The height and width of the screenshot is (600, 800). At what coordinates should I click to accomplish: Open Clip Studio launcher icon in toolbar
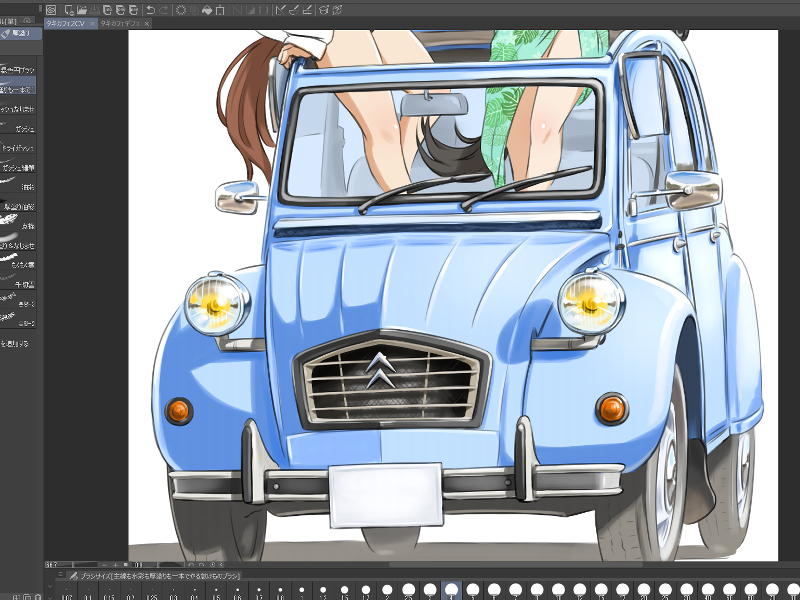click(51, 10)
